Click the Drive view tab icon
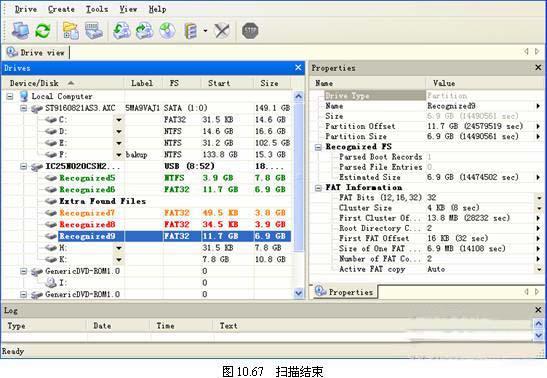Viewport: 547px width, 378px height. point(12,52)
